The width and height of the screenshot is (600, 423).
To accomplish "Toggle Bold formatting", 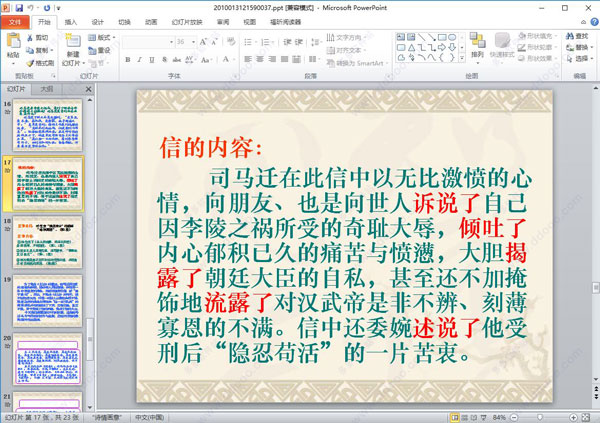I will (x=128, y=59).
